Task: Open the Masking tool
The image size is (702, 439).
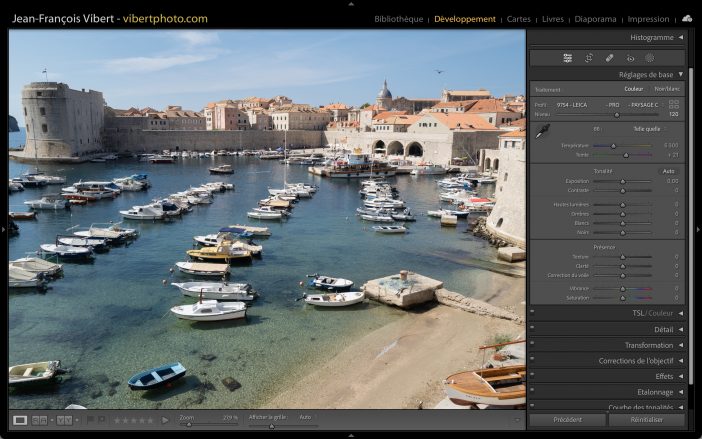Action: click(x=650, y=58)
